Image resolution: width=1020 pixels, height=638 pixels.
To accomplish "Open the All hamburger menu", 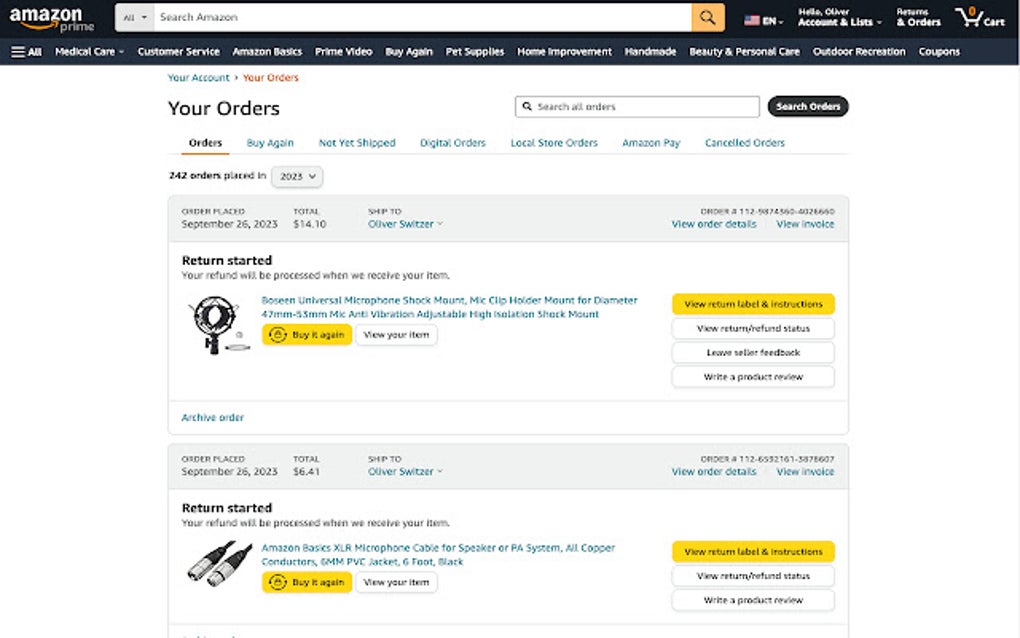I will [x=25, y=51].
